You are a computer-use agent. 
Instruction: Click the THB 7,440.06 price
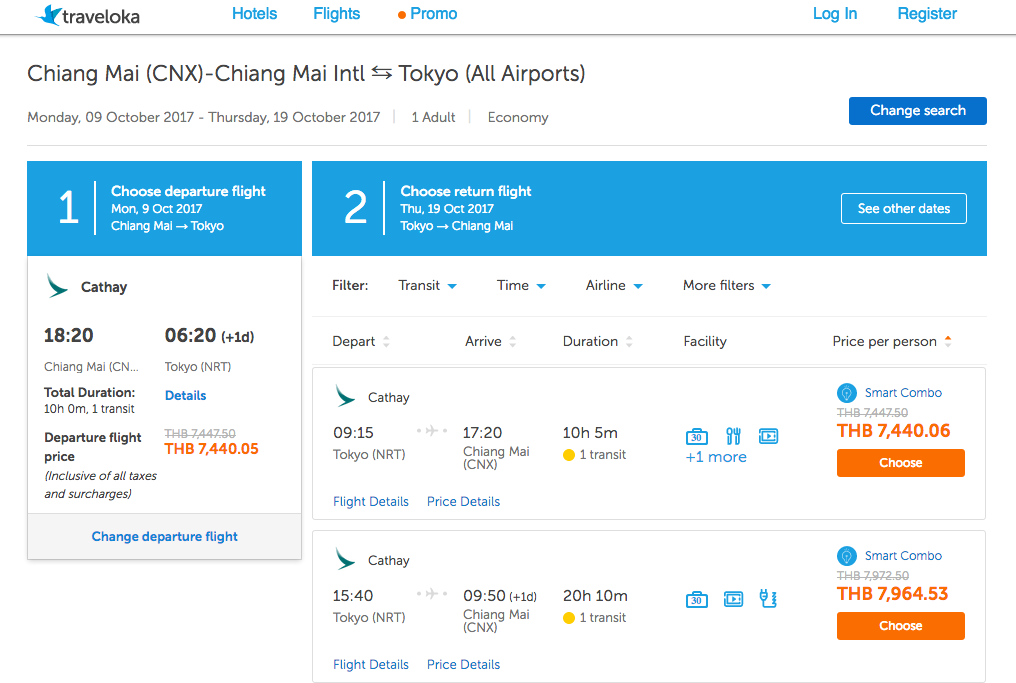pyautogui.click(x=894, y=431)
